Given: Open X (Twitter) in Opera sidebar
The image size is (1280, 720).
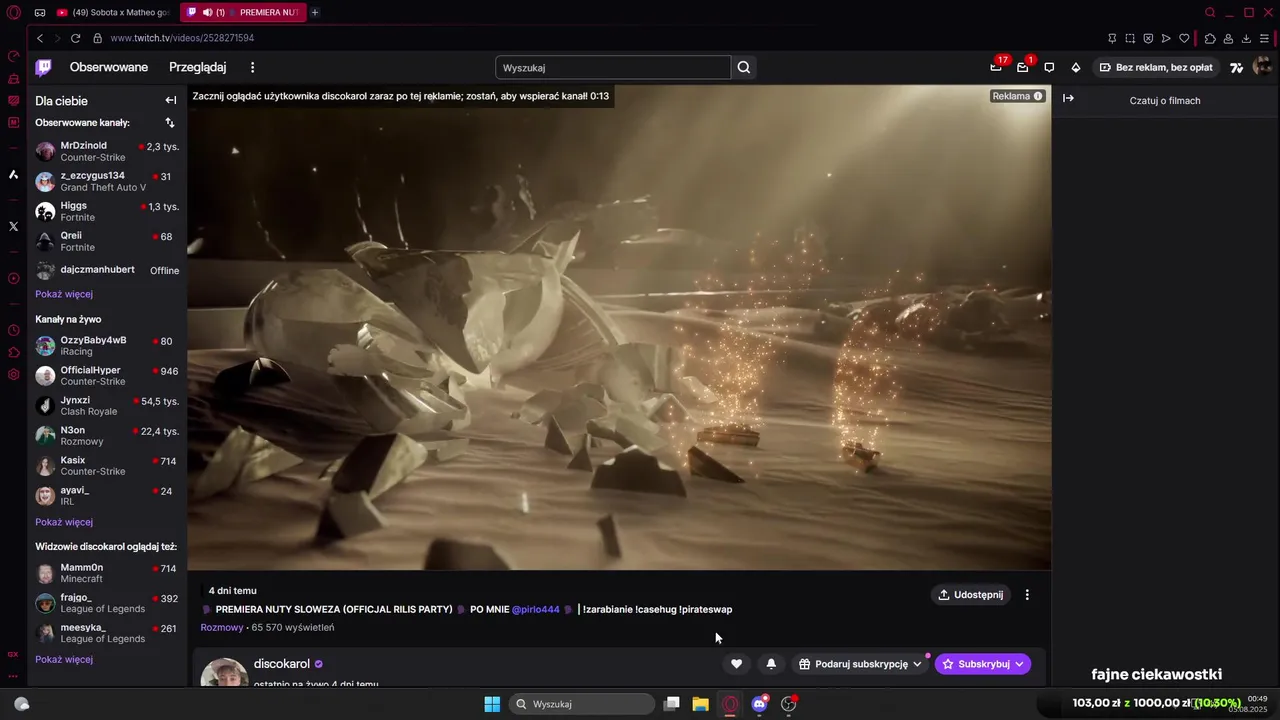Looking at the screenshot, I should coord(14,226).
